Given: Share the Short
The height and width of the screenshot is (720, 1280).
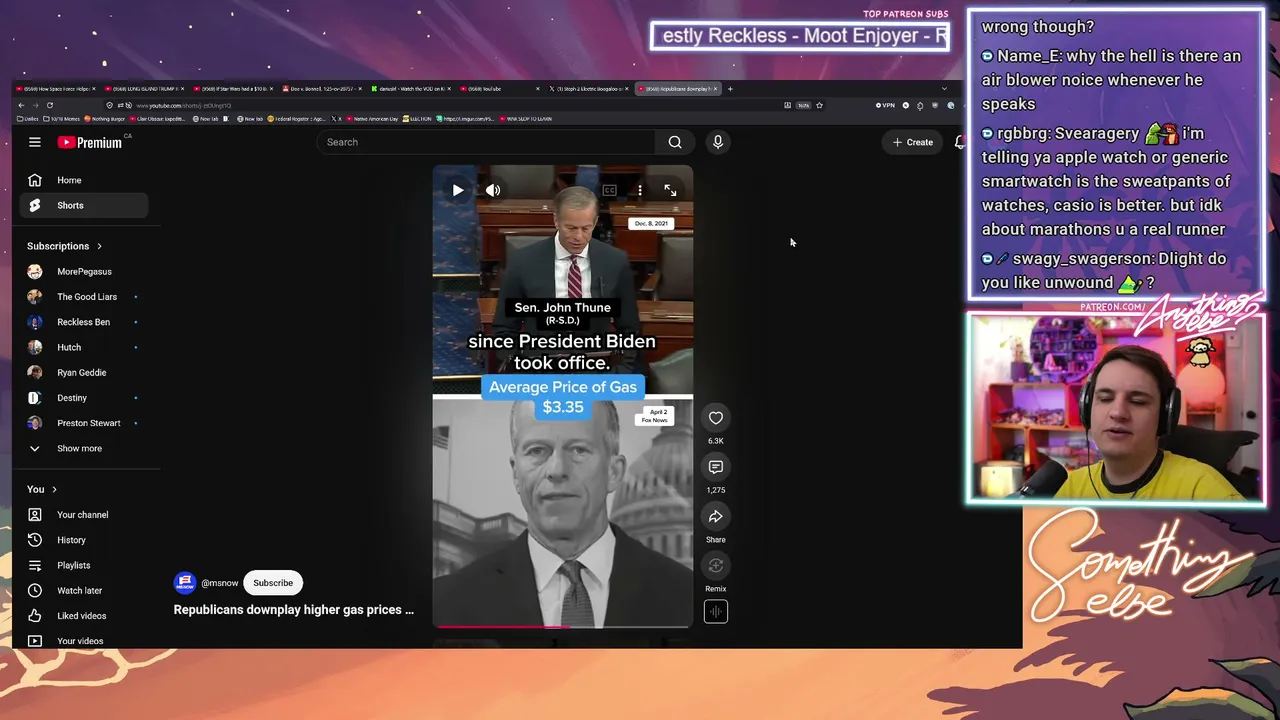Looking at the screenshot, I should click(716, 517).
